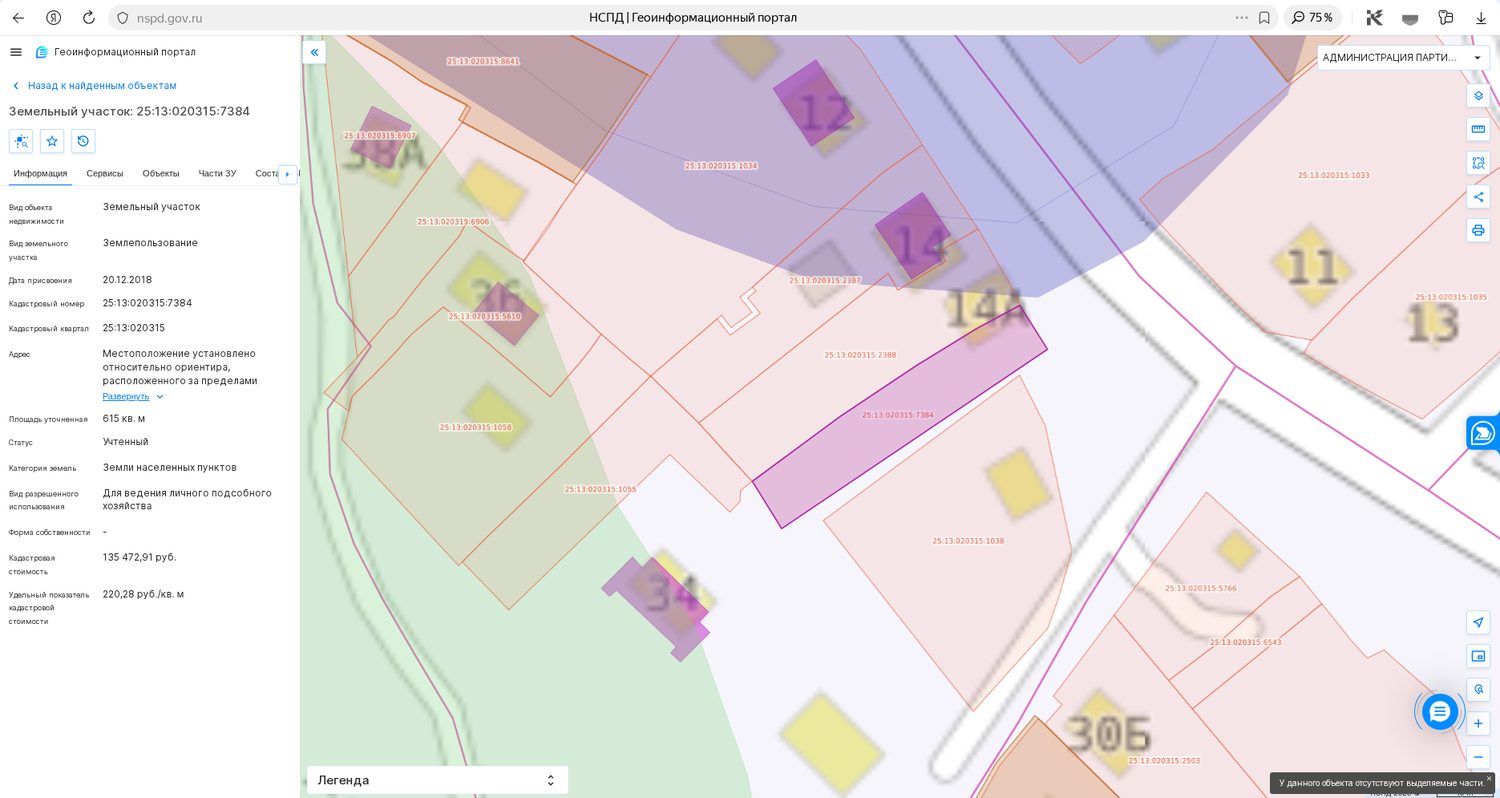The height and width of the screenshot is (798, 1500).
Task: Click the geolocation arrow button on the map
Action: (1478, 622)
